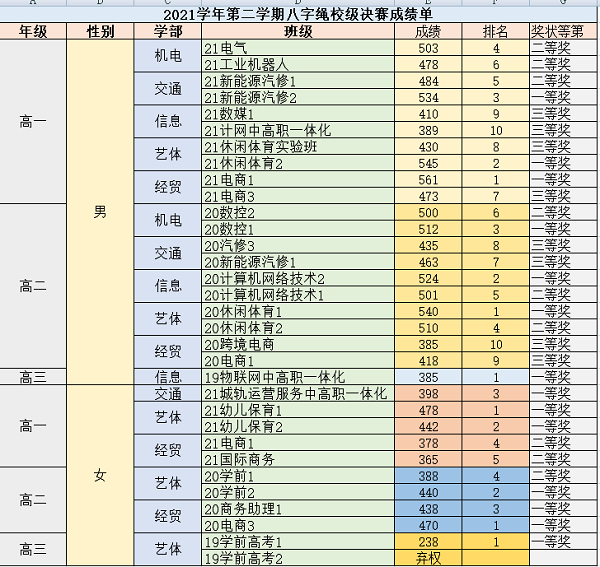Select the 班级 header cell

(x=297, y=32)
